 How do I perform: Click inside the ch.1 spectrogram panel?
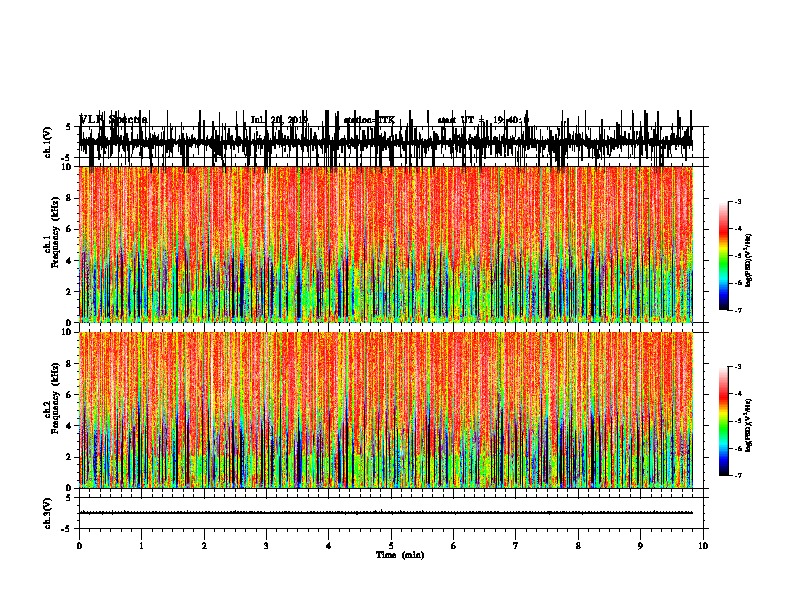point(386,244)
